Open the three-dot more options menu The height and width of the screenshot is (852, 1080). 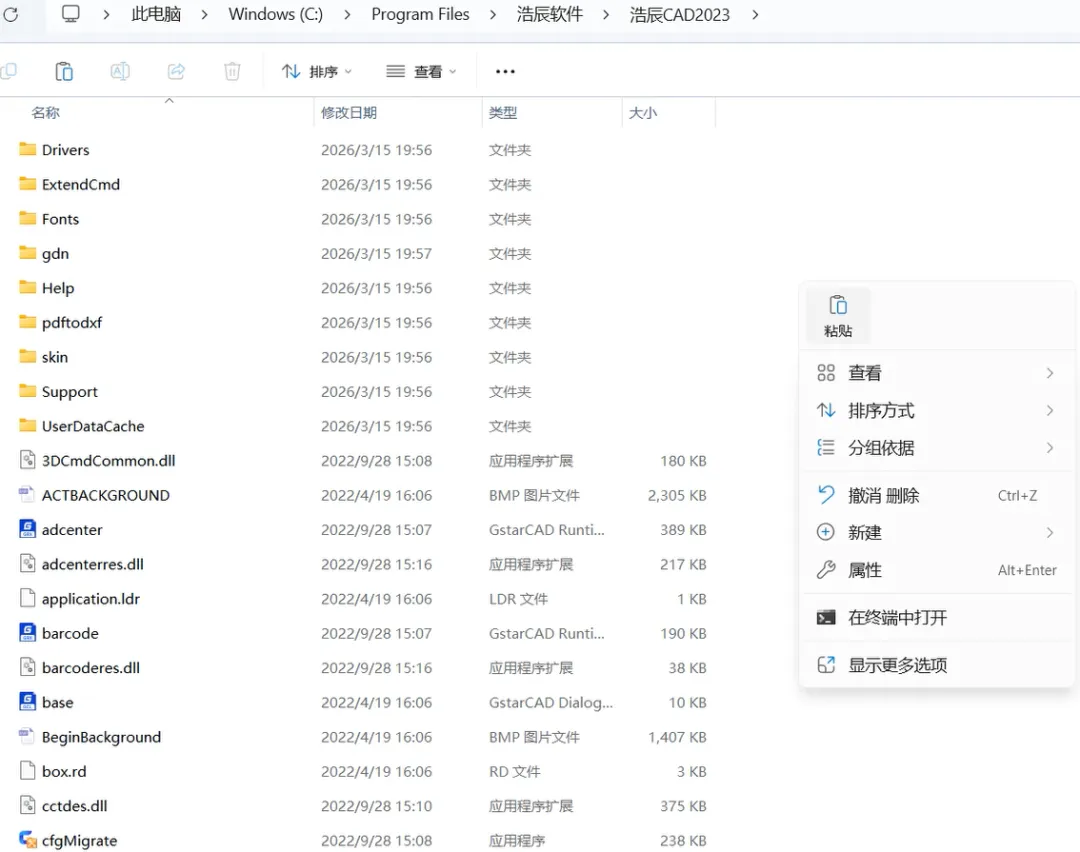tap(505, 71)
